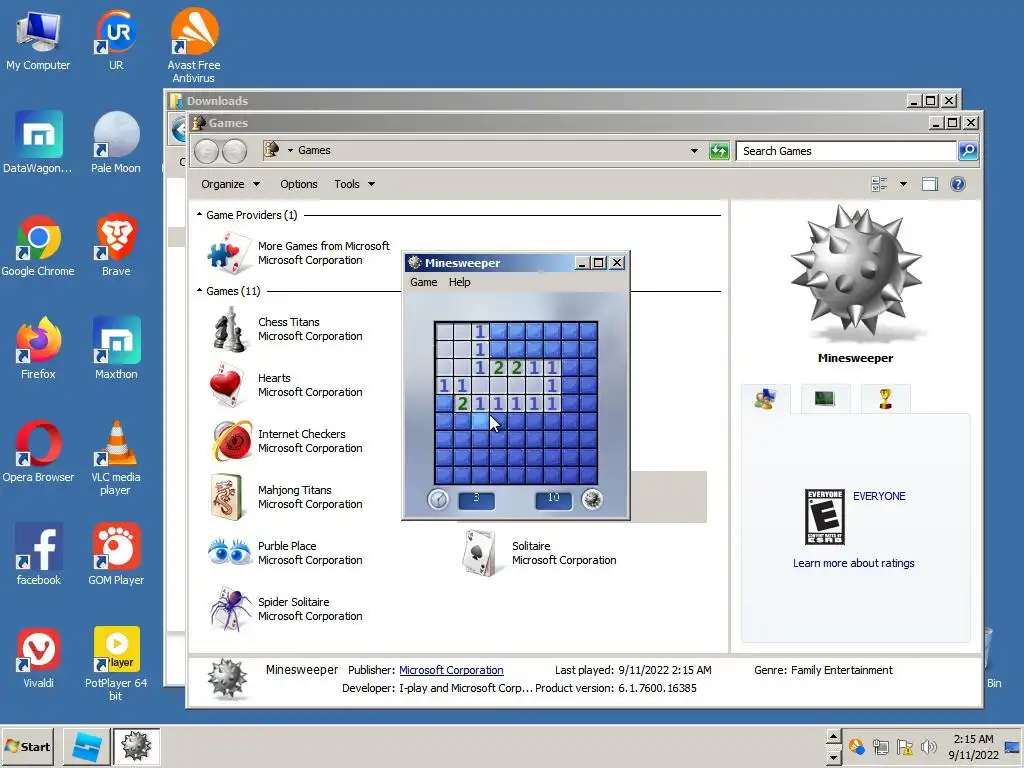Screen dimensions: 1024x768
Task: Open the Game menu in Minesweeper
Action: [423, 282]
